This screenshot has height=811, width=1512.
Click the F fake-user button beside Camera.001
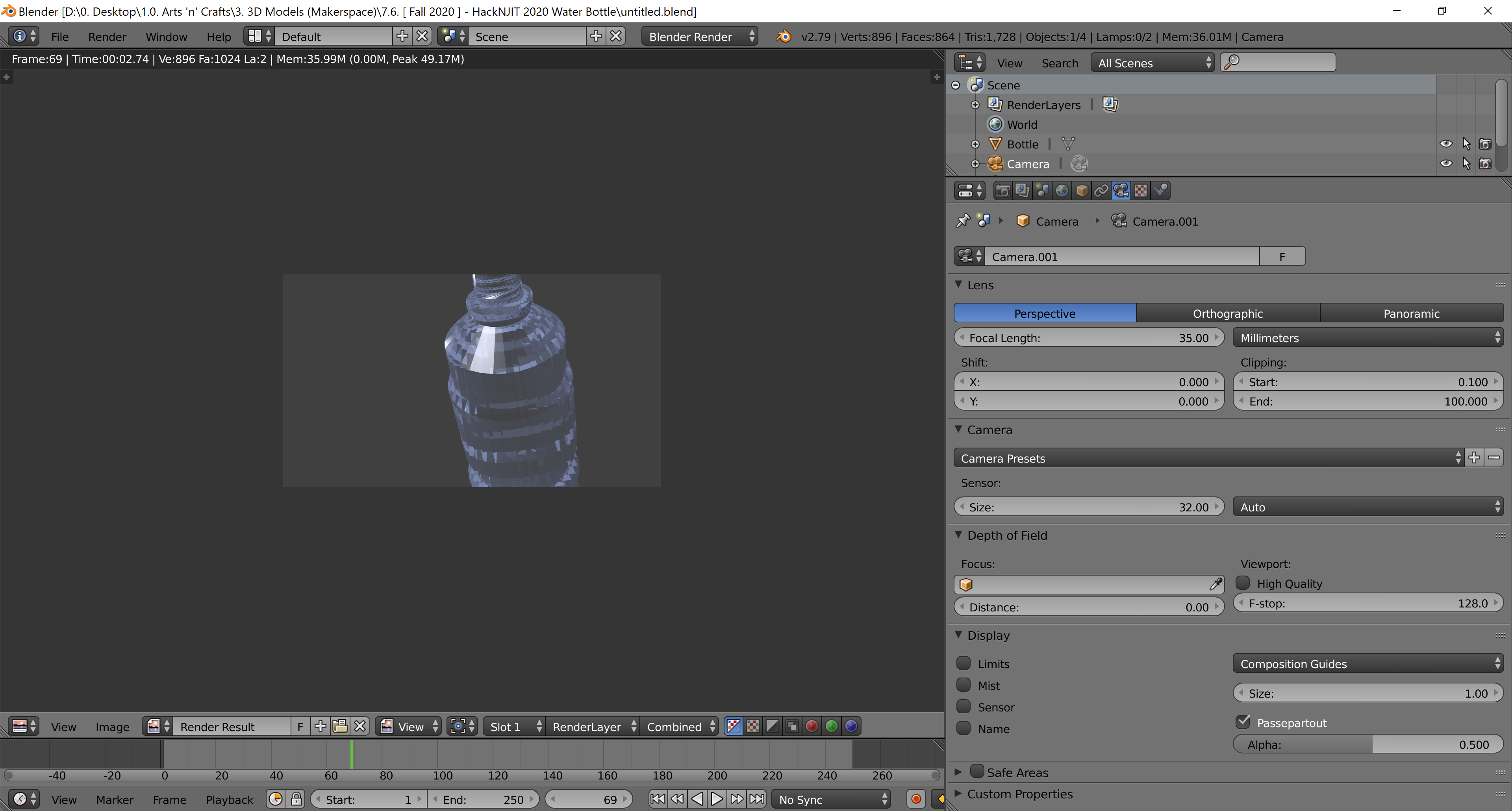pos(1282,256)
